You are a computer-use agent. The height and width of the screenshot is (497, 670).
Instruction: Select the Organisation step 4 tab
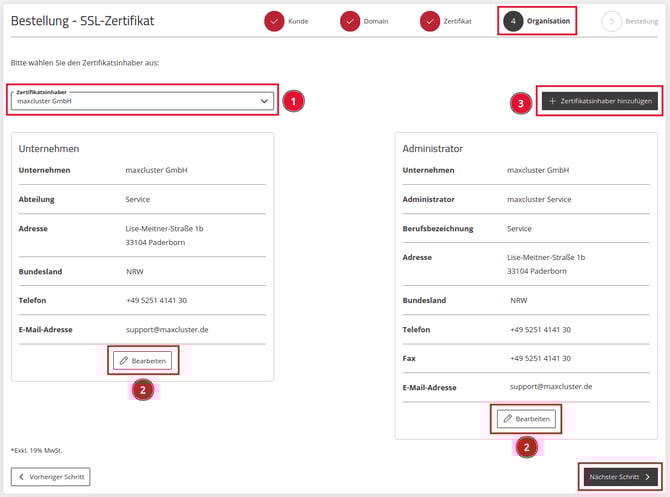point(537,21)
